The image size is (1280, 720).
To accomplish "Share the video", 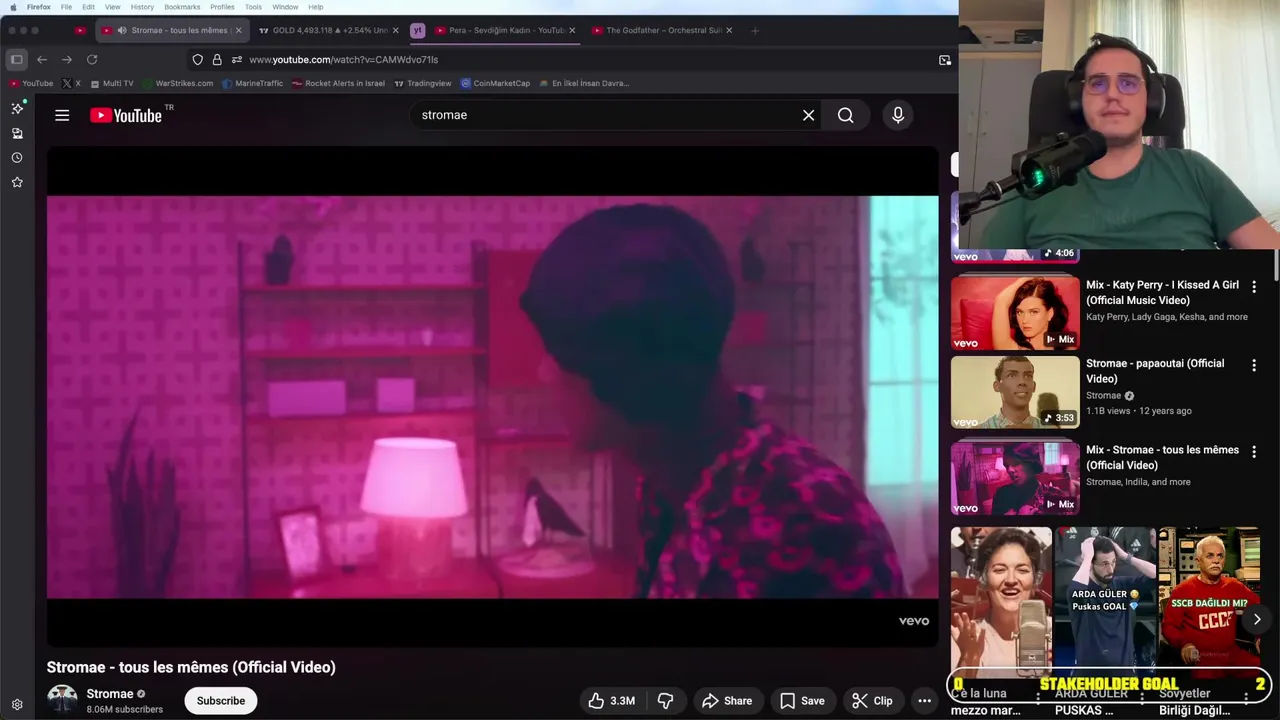I will (x=727, y=701).
